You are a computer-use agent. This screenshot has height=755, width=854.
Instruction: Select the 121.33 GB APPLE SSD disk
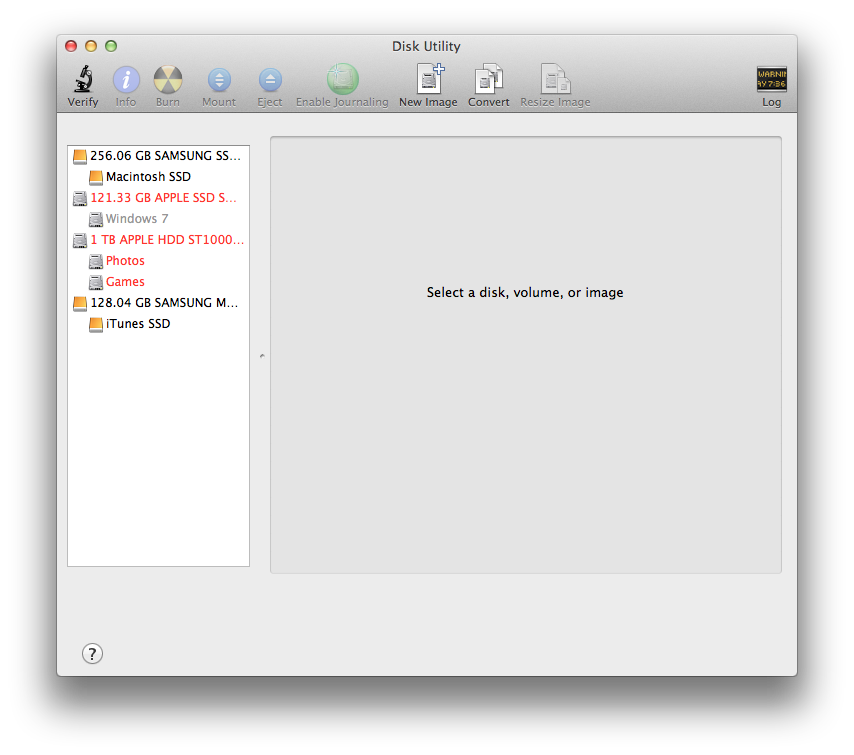pyautogui.click(x=158, y=198)
